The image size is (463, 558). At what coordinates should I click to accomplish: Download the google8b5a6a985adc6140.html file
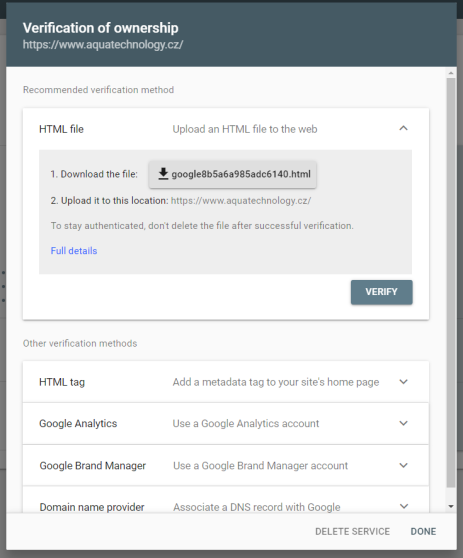coord(232,174)
